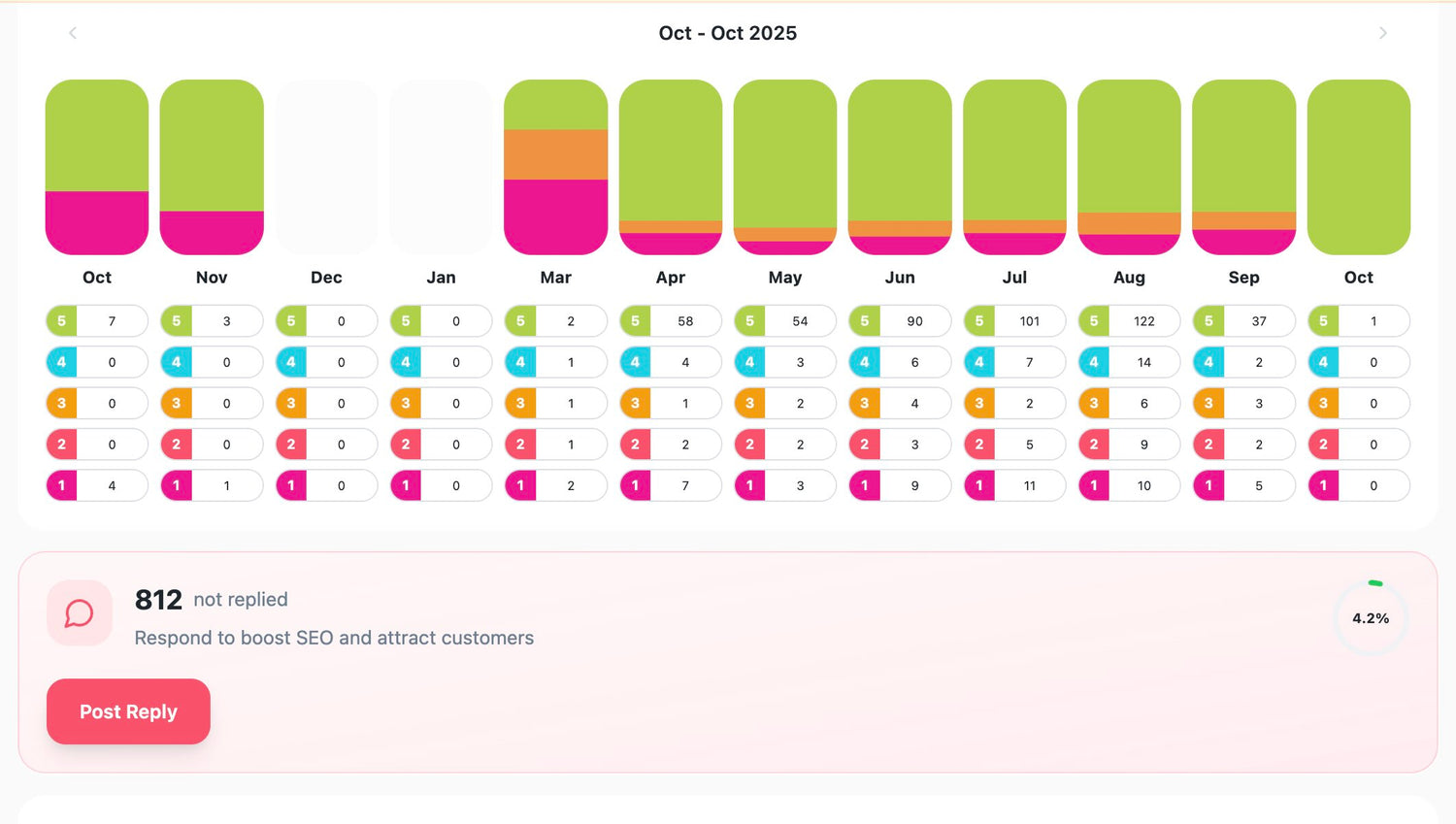Click the Apr month label
This screenshot has width=1456, height=824.
click(x=671, y=278)
